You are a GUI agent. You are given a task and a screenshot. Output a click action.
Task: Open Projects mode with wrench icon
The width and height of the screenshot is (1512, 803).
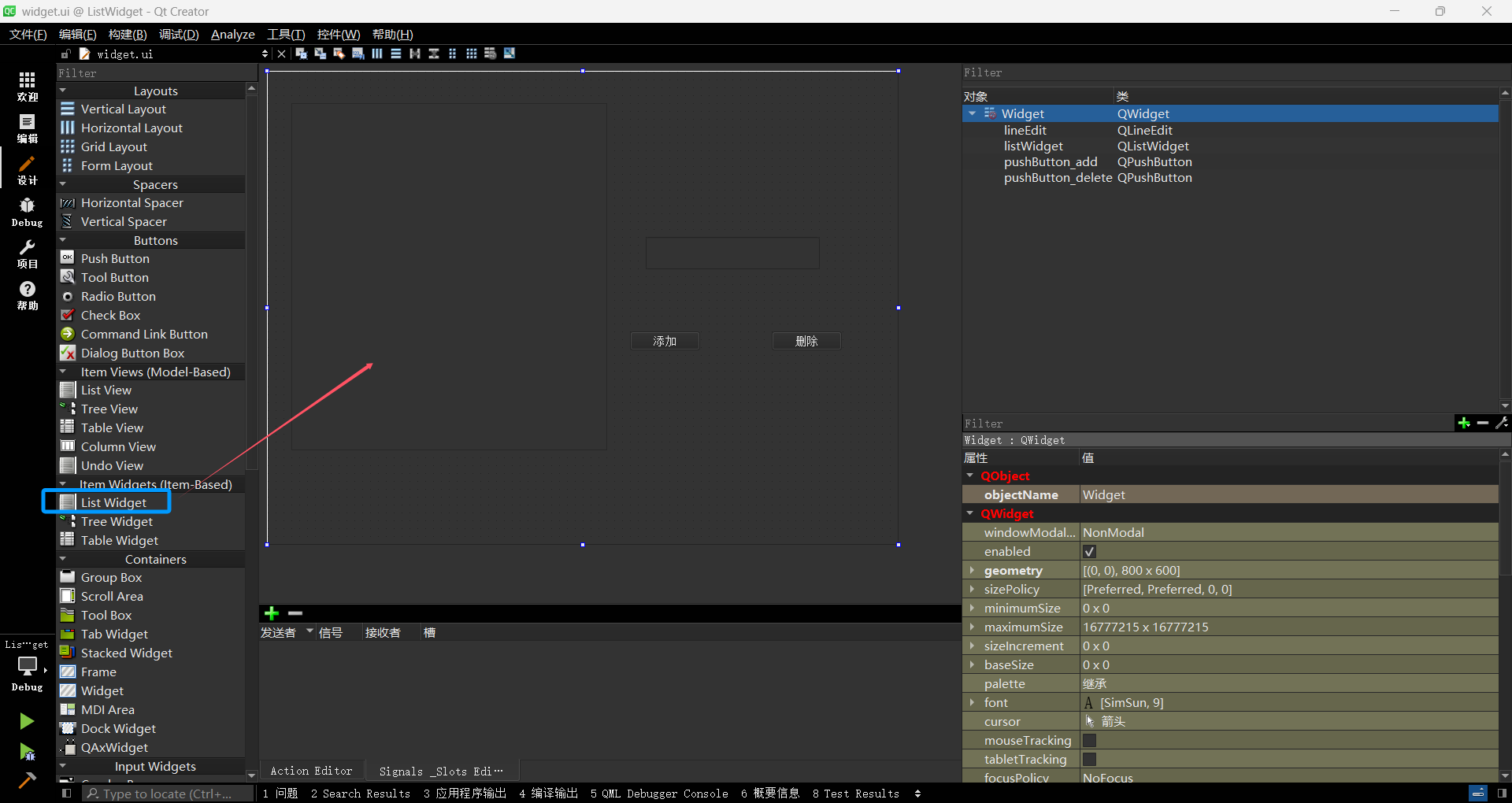pos(28,253)
